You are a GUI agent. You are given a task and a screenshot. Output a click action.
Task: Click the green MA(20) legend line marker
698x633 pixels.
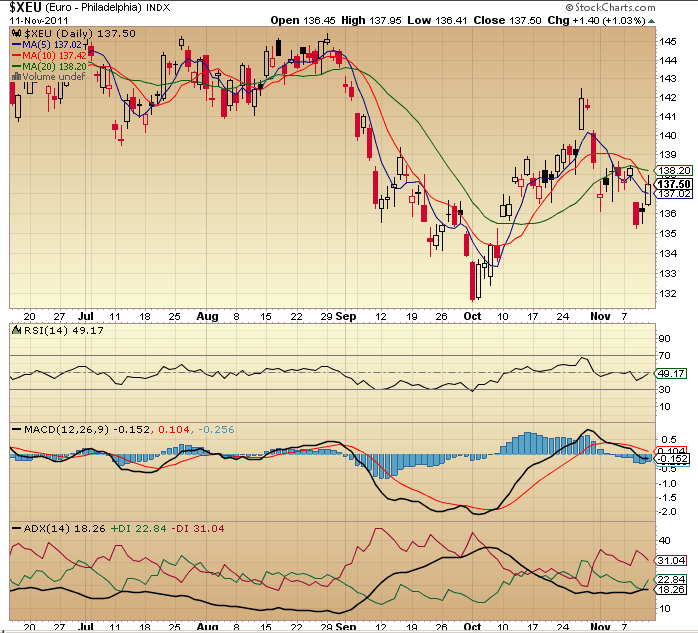pyautogui.click(x=15, y=66)
